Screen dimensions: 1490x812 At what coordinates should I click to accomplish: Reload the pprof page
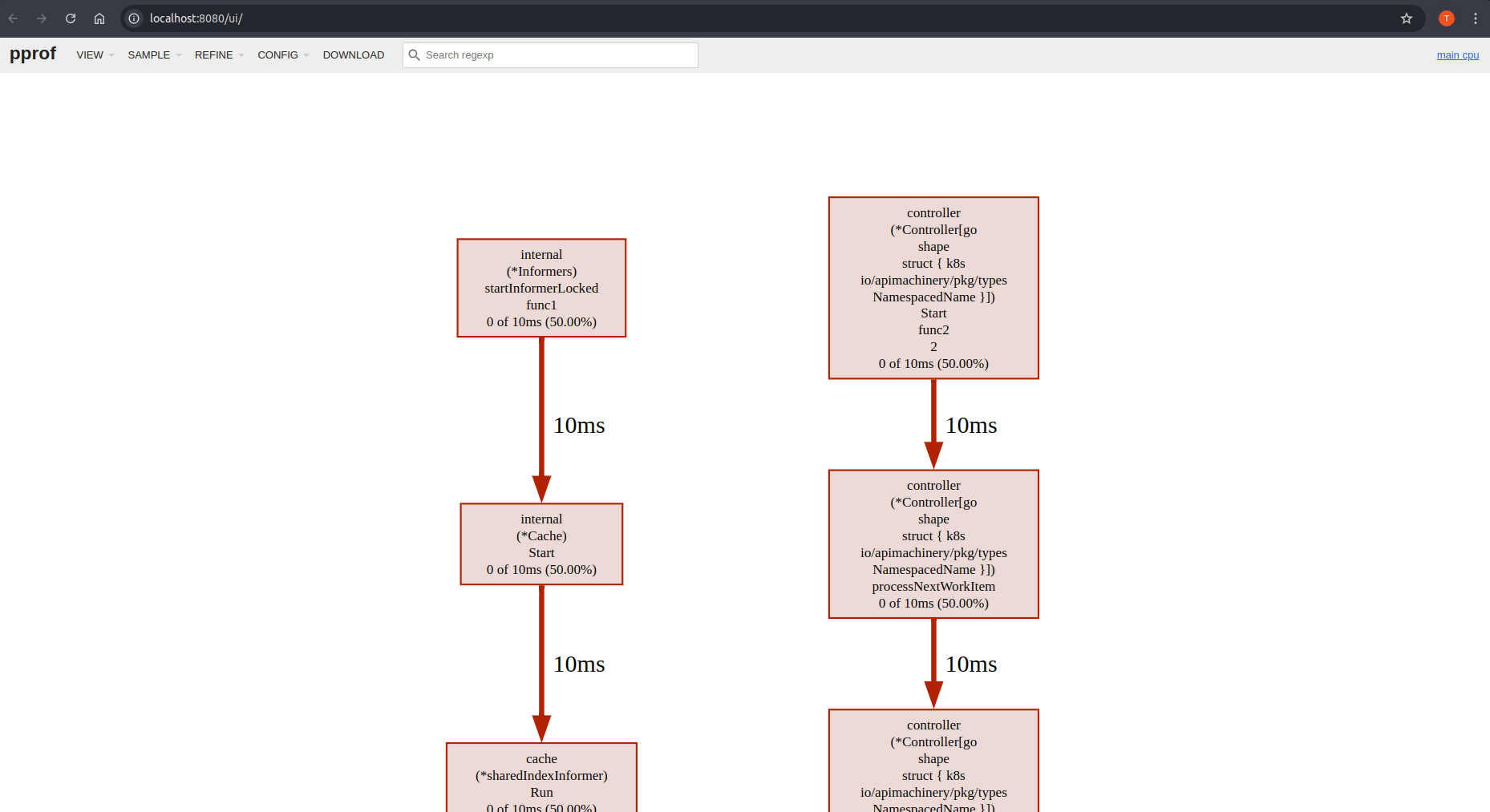pyautogui.click(x=71, y=18)
